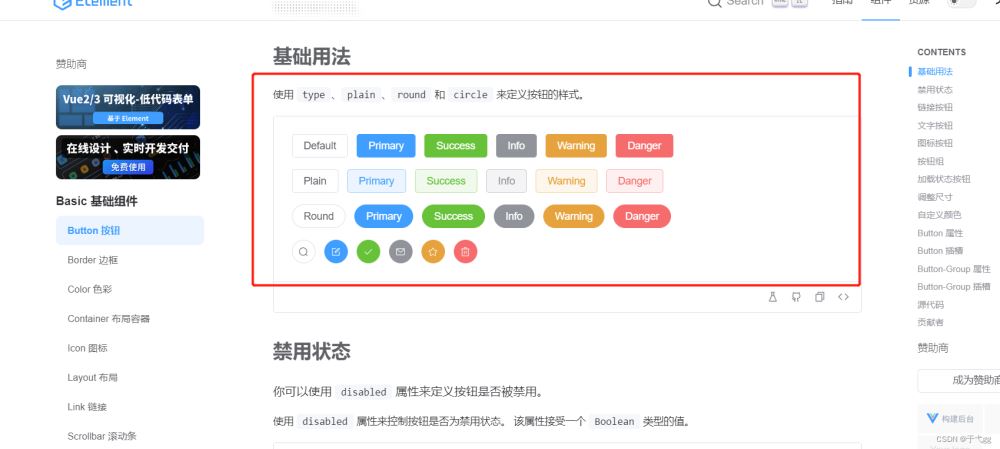Click the Plain button
This screenshot has height=449, width=1000.
coord(315,180)
